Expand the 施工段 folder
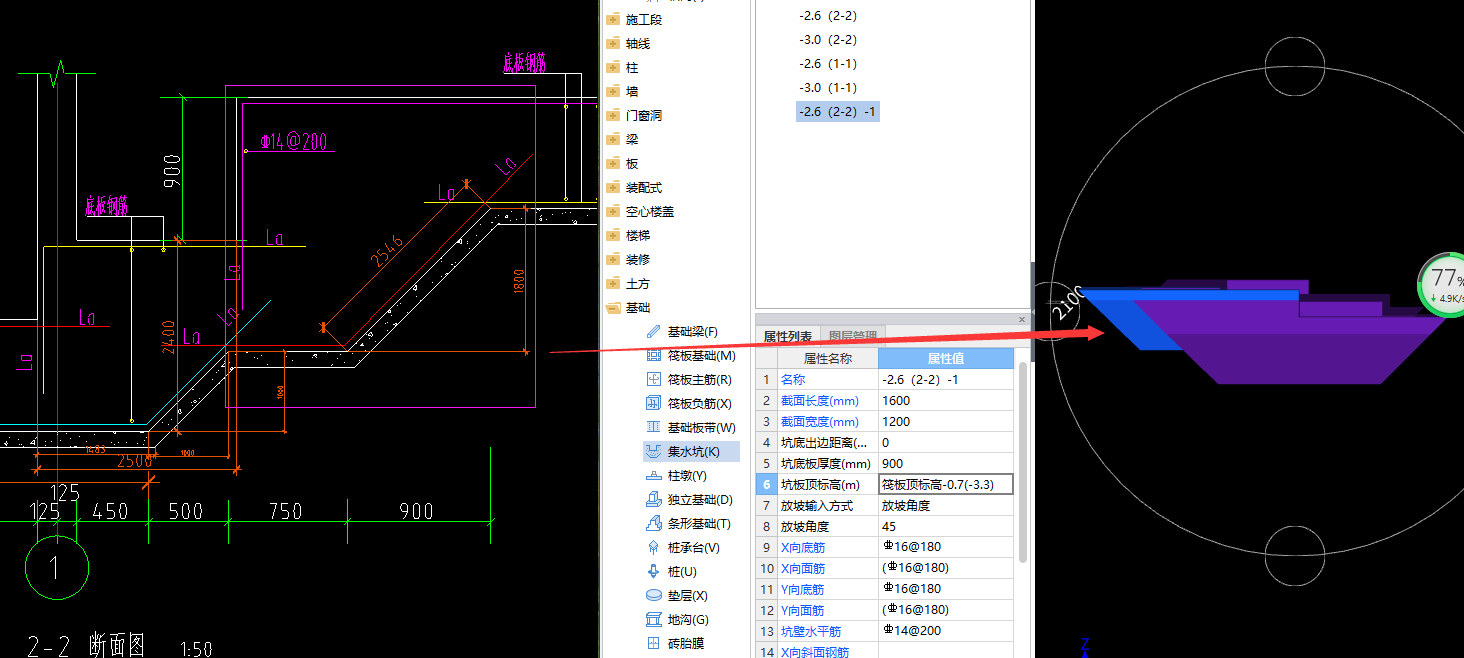Image resolution: width=1464 pixels, height=658 pixels. 612,19
